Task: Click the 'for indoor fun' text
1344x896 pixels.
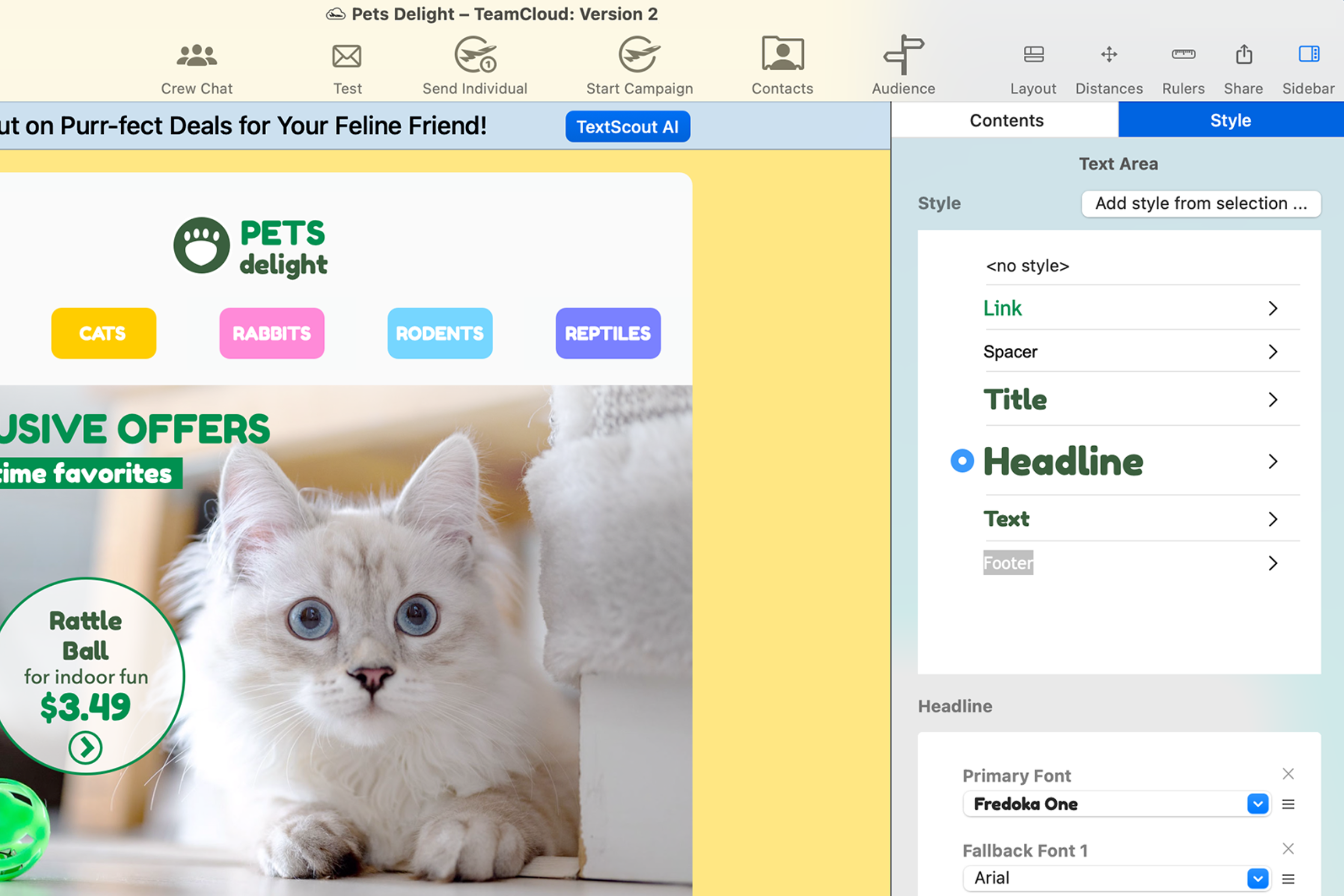Action: coord(86,677)
